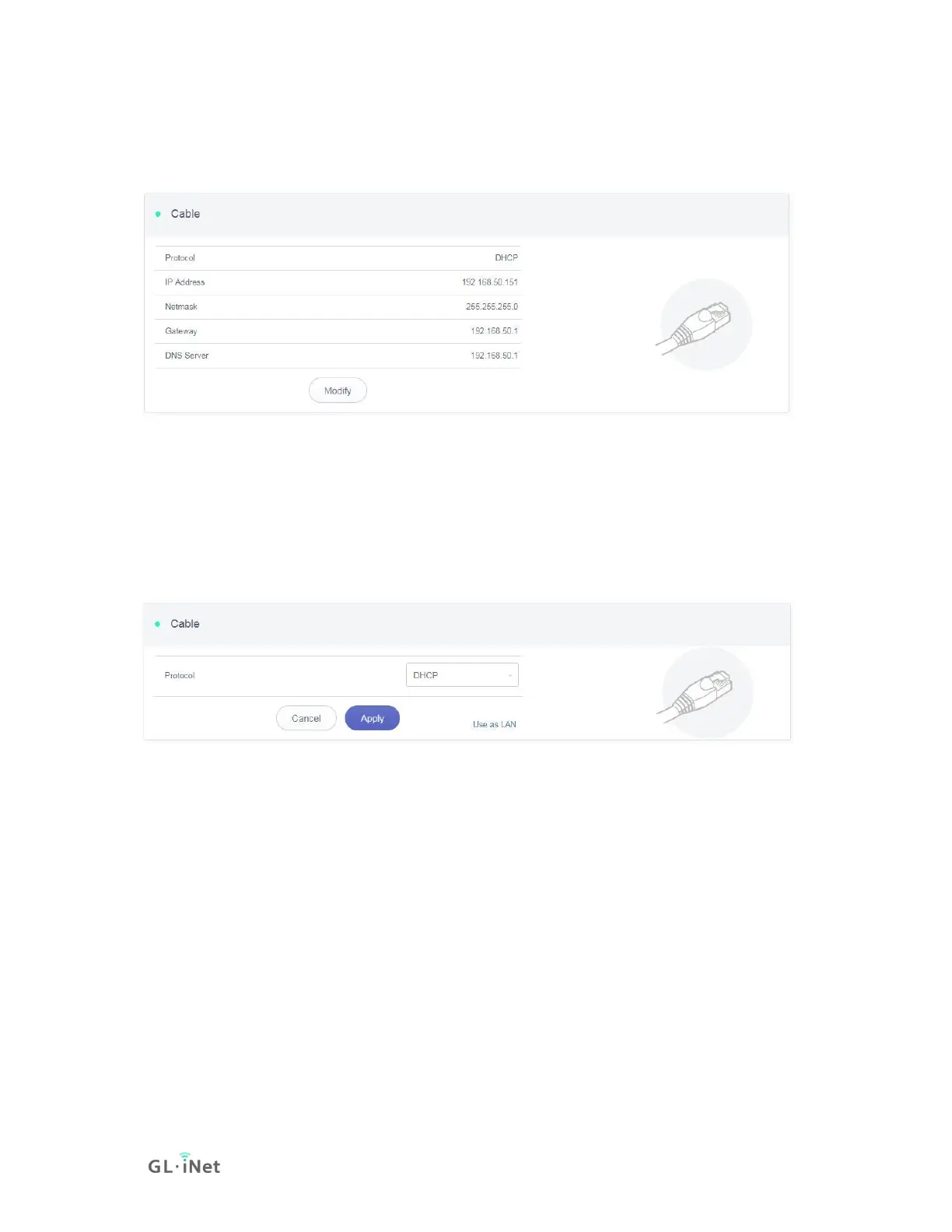
Task: Click the 255.255.255.0 netmask value
Action: pos(492,306)
